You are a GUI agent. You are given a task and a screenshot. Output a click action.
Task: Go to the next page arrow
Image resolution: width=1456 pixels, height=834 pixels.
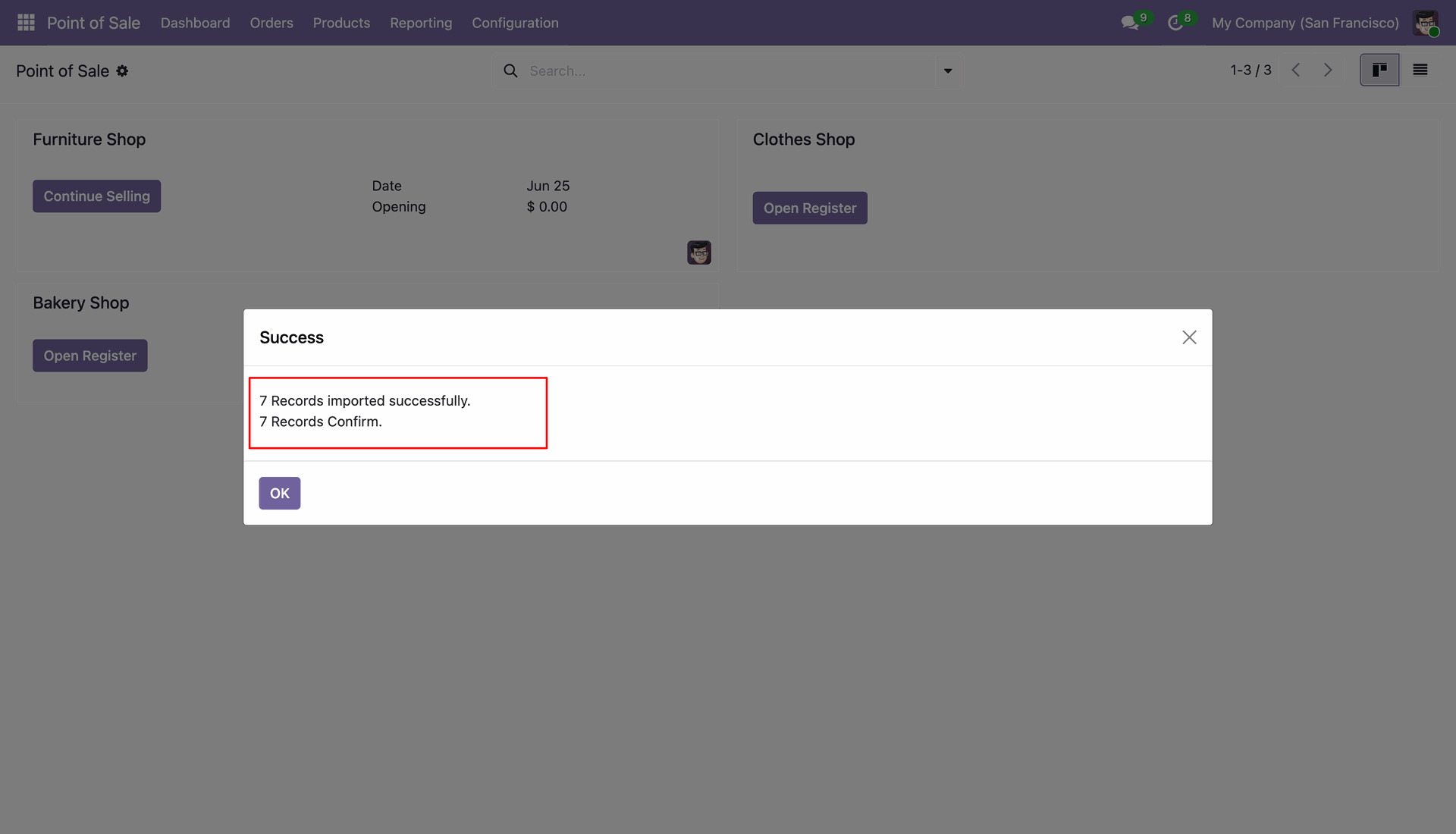click(1328, 70)
